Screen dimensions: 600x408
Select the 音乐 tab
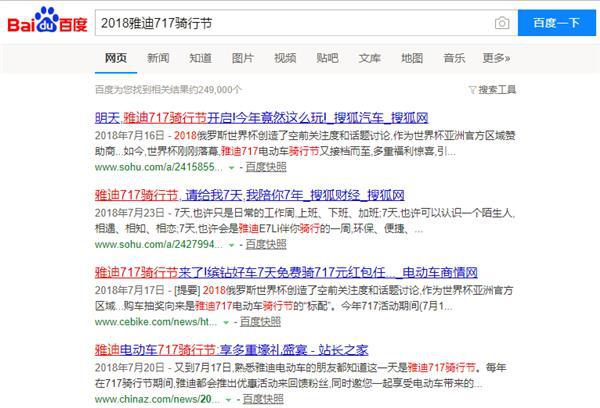454,58
